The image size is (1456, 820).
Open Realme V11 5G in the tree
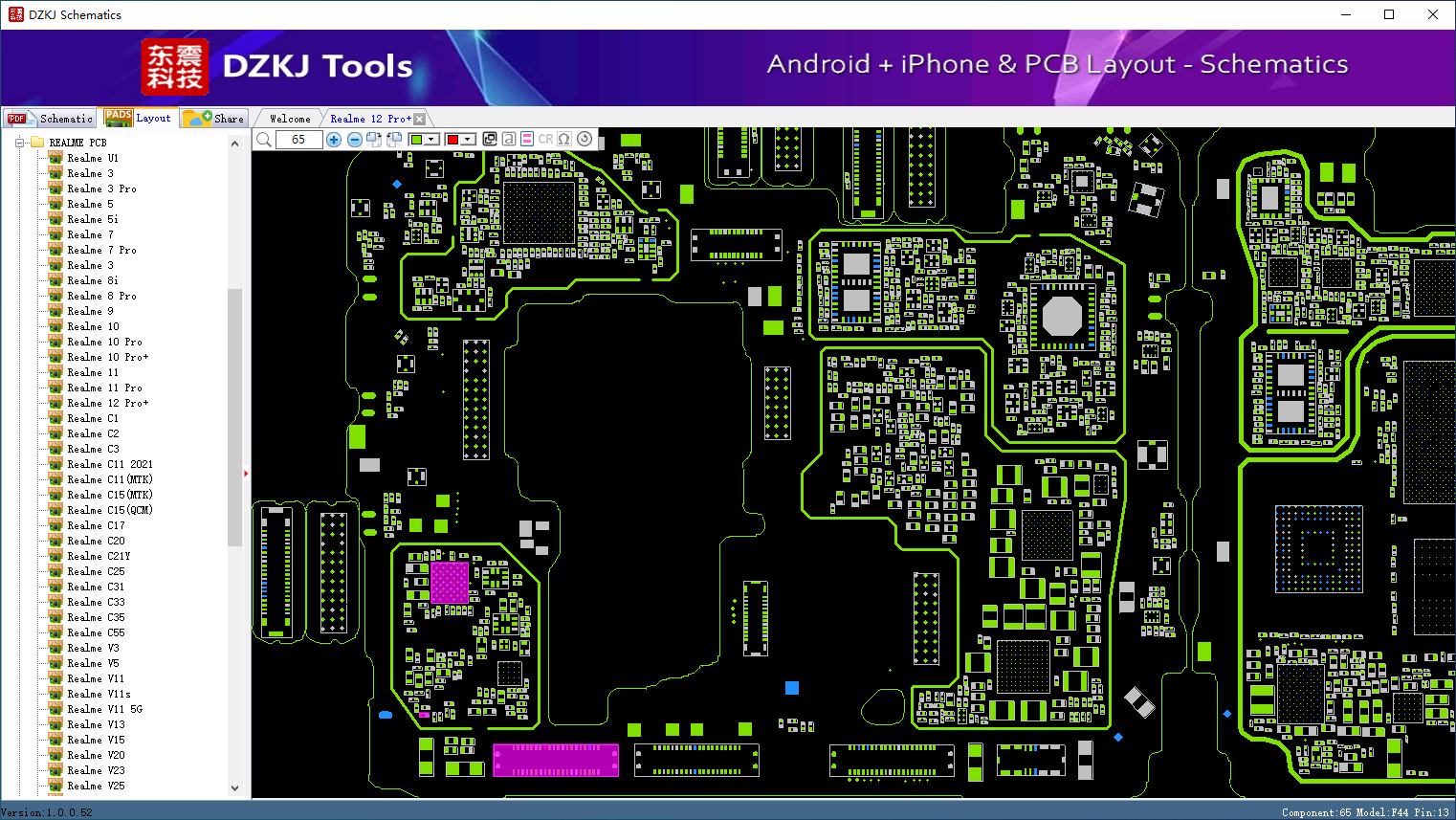point(104,709)
